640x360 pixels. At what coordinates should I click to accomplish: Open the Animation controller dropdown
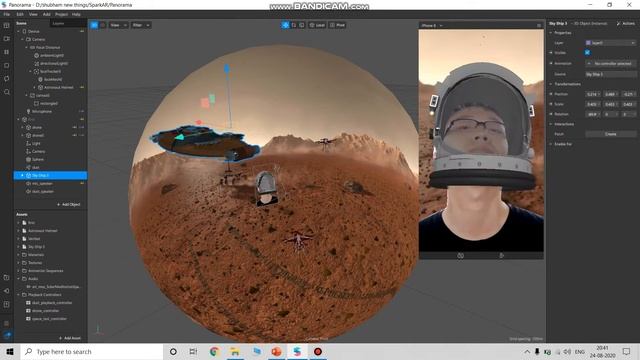[x=611, y=63]
